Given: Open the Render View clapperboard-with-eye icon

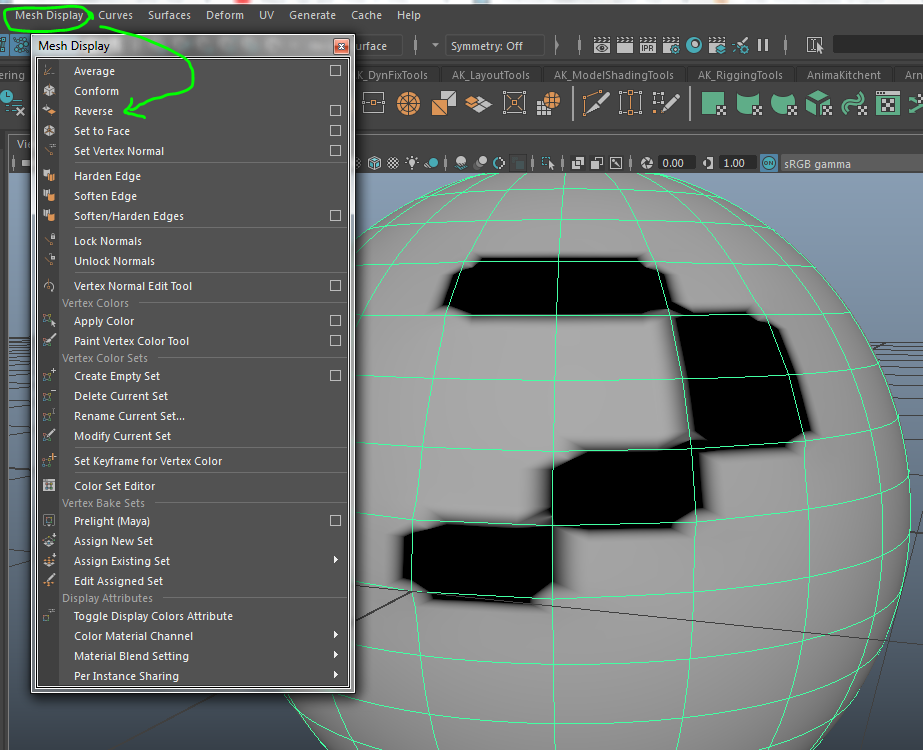Looking at the screenshot, I should [x=602, y=45].
